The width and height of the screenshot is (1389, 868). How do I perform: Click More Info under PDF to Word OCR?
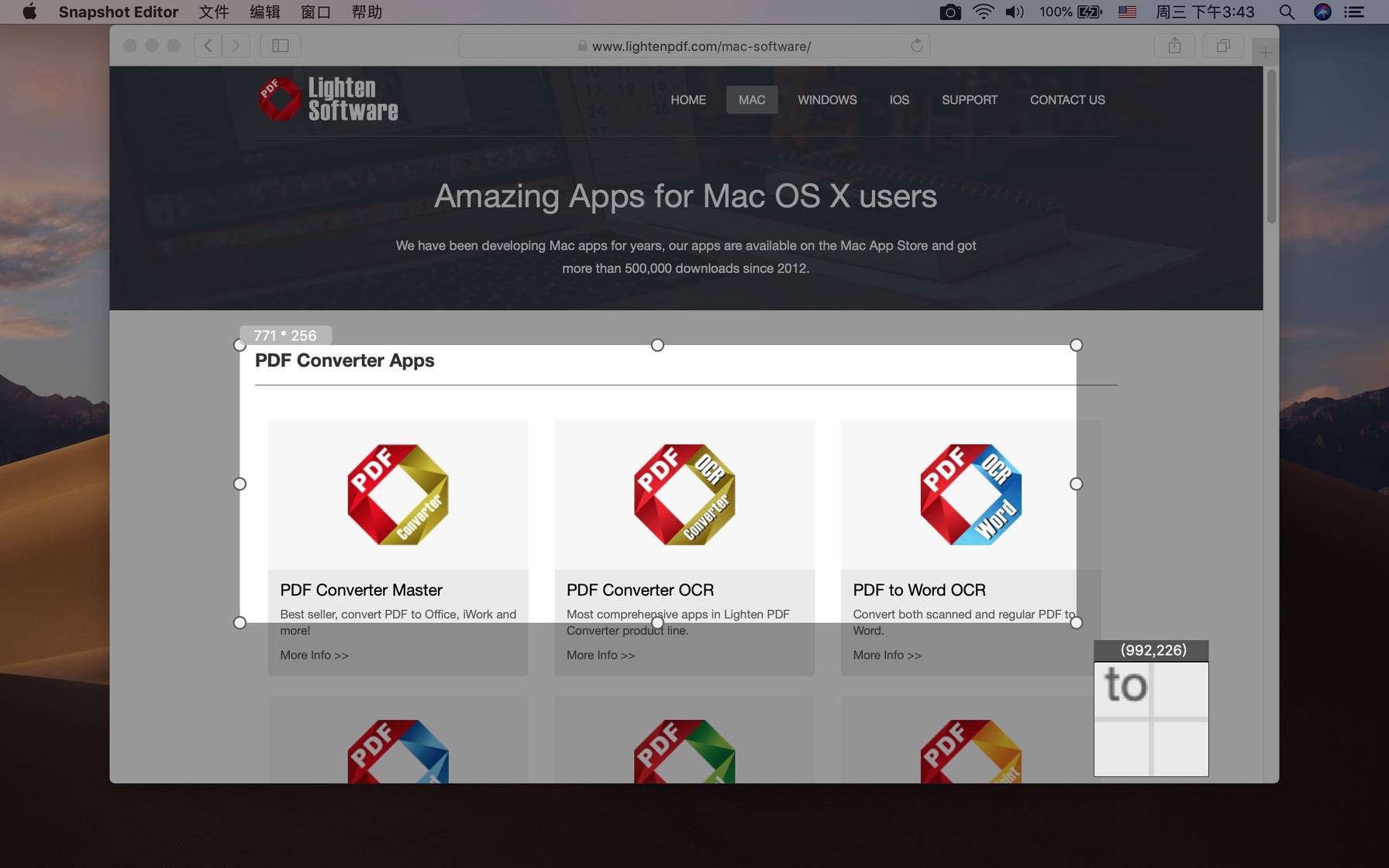[x=887, y=655]
